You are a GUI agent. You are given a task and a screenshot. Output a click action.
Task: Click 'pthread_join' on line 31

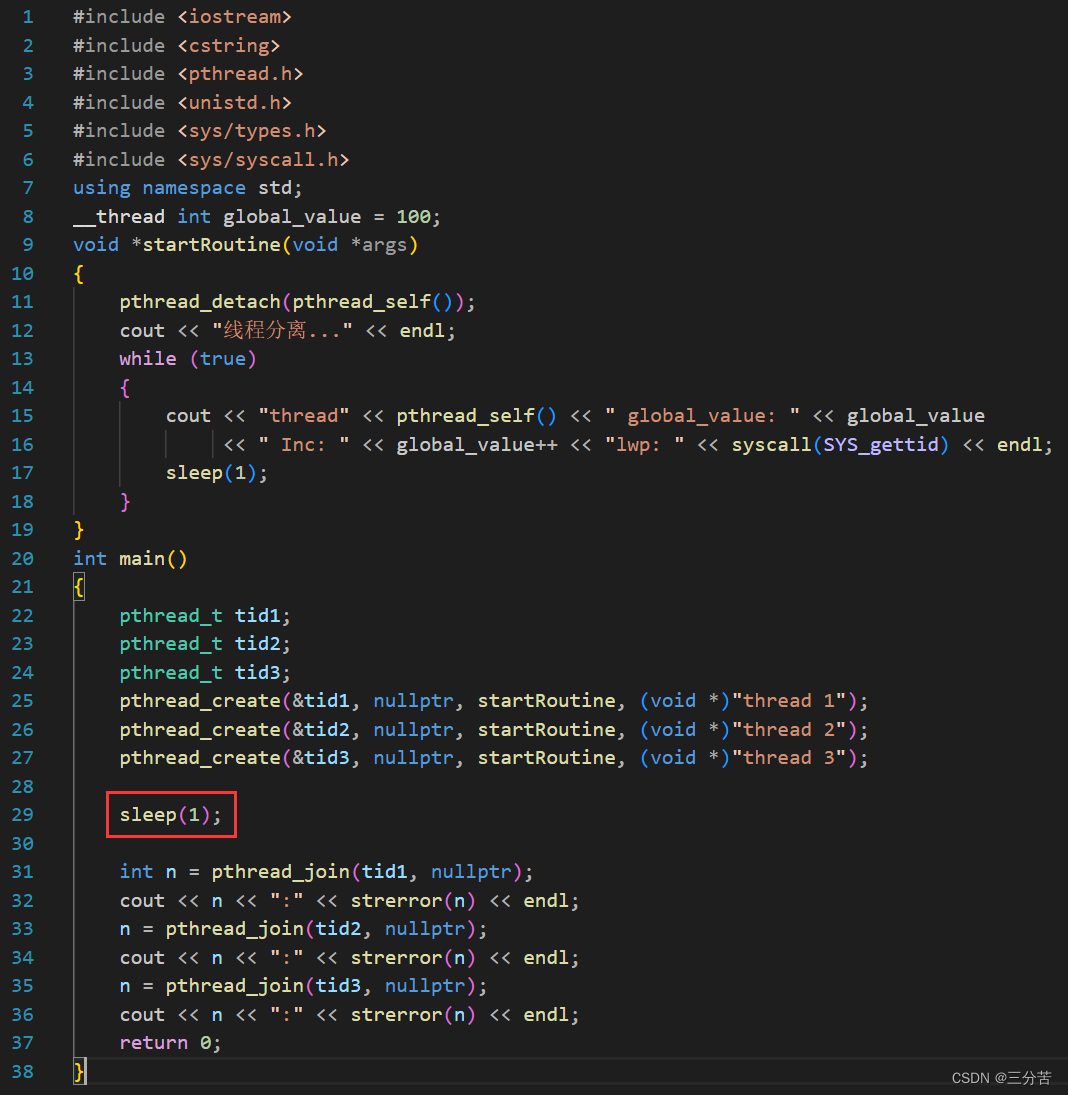tap(281, 872)
